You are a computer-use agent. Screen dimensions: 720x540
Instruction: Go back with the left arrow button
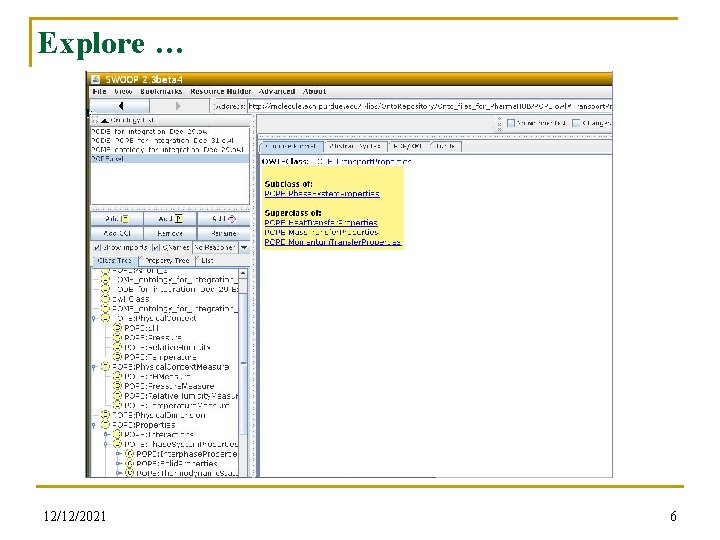click(120, 107)
